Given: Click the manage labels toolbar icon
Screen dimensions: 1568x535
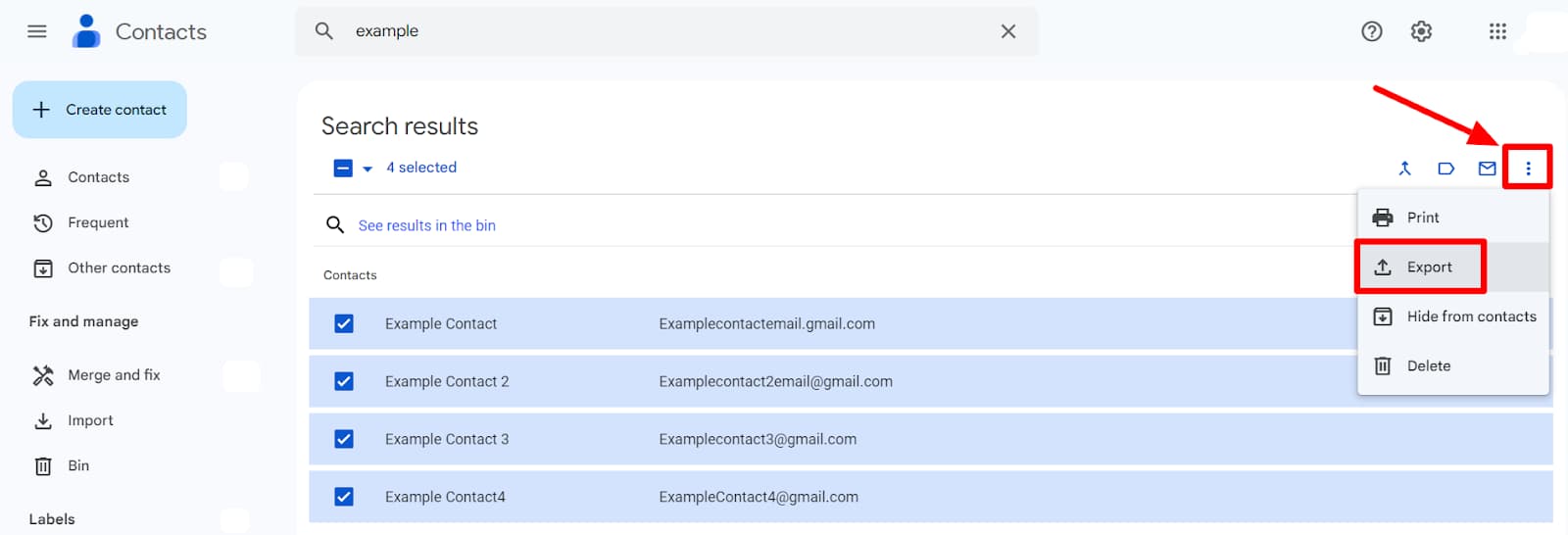Looking at the screenshot, I should click(x=1445, y=169).
